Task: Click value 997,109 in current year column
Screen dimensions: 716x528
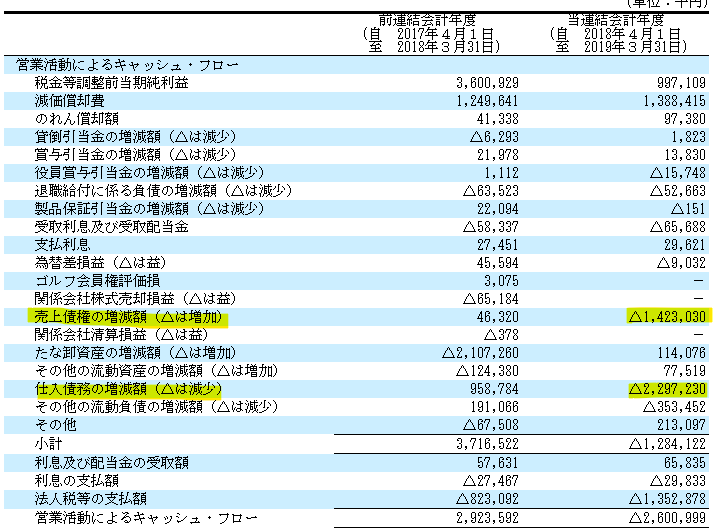Action: click(x=681, y=83)
